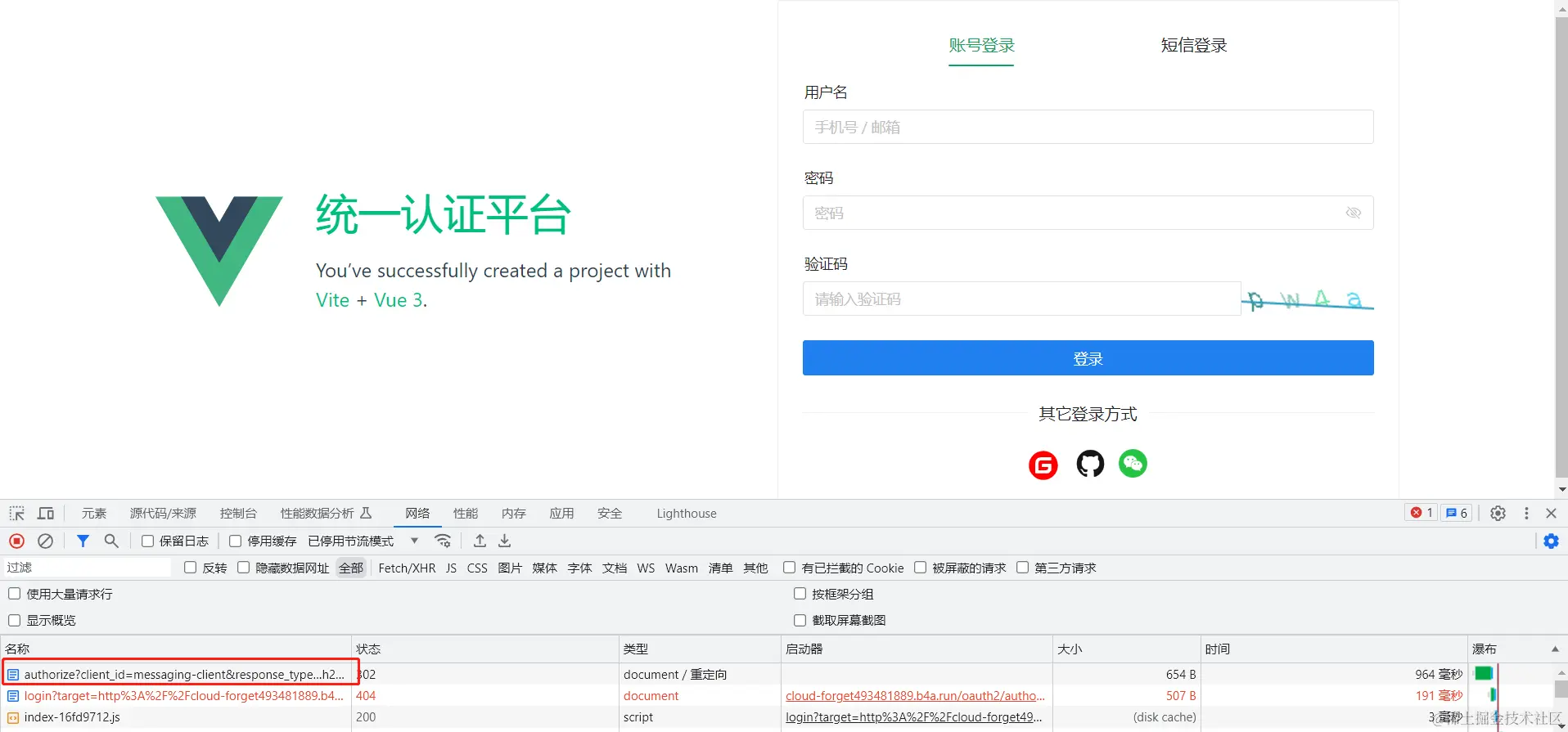Open the 网络 tab
Image resolution: width=1568 pixels, height=732 pixels.
click(x=417, y=514)
